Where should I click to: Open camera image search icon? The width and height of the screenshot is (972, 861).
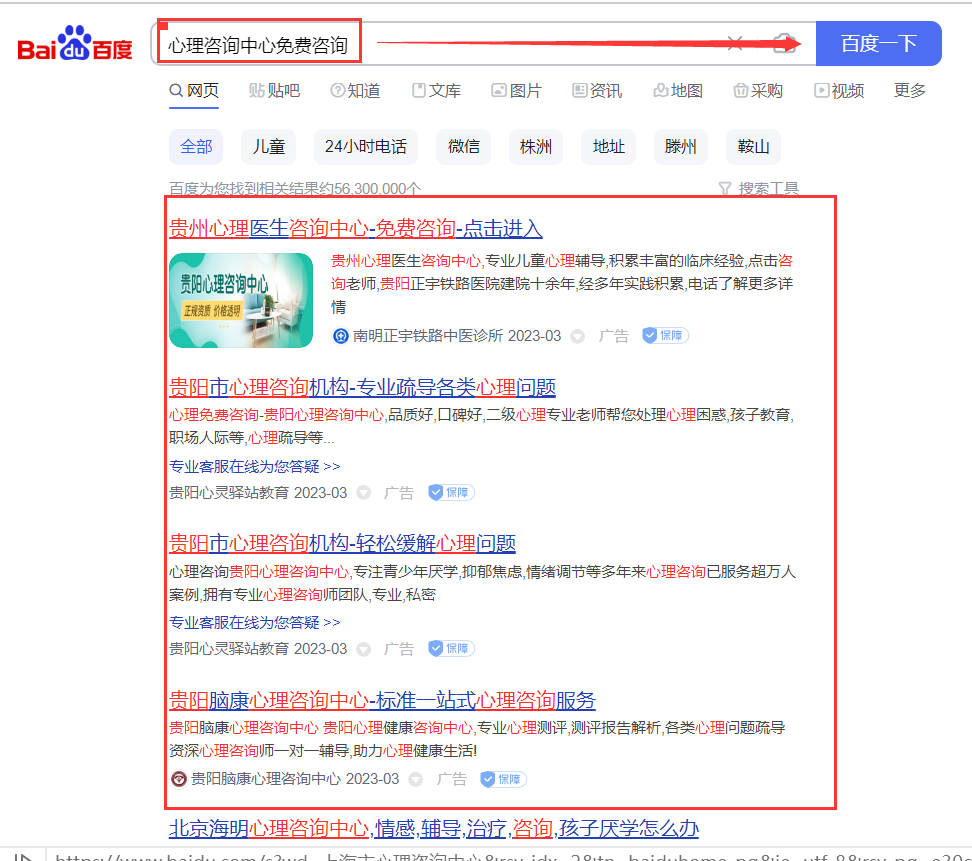coord(787,43)
